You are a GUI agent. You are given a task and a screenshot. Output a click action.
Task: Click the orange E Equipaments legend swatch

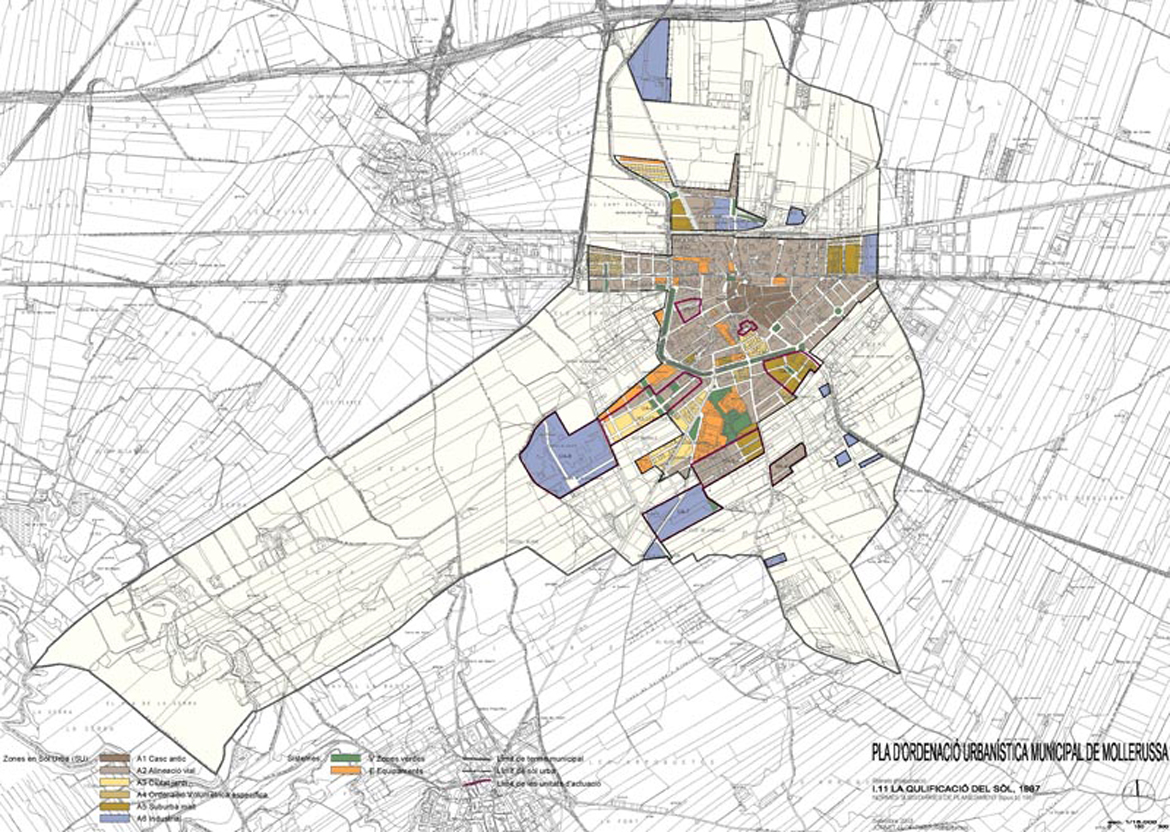click(345, 770)
